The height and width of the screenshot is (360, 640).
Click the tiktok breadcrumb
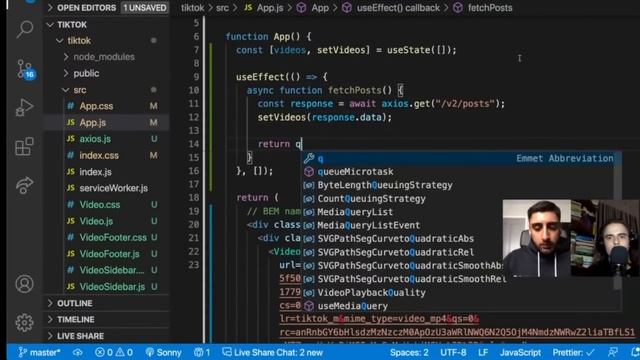pyautogui.click(x=192, y=8)
